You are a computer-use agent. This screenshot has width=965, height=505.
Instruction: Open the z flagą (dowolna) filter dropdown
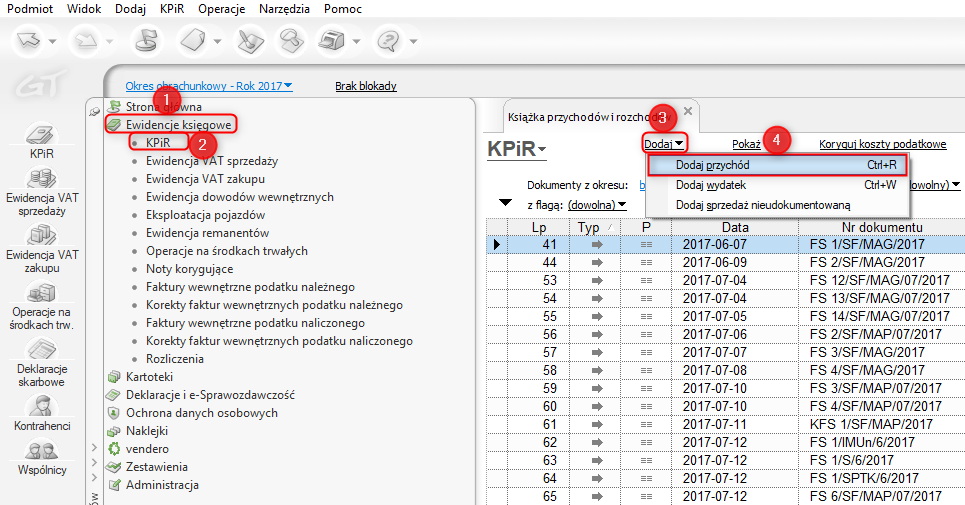click(597, 205)
